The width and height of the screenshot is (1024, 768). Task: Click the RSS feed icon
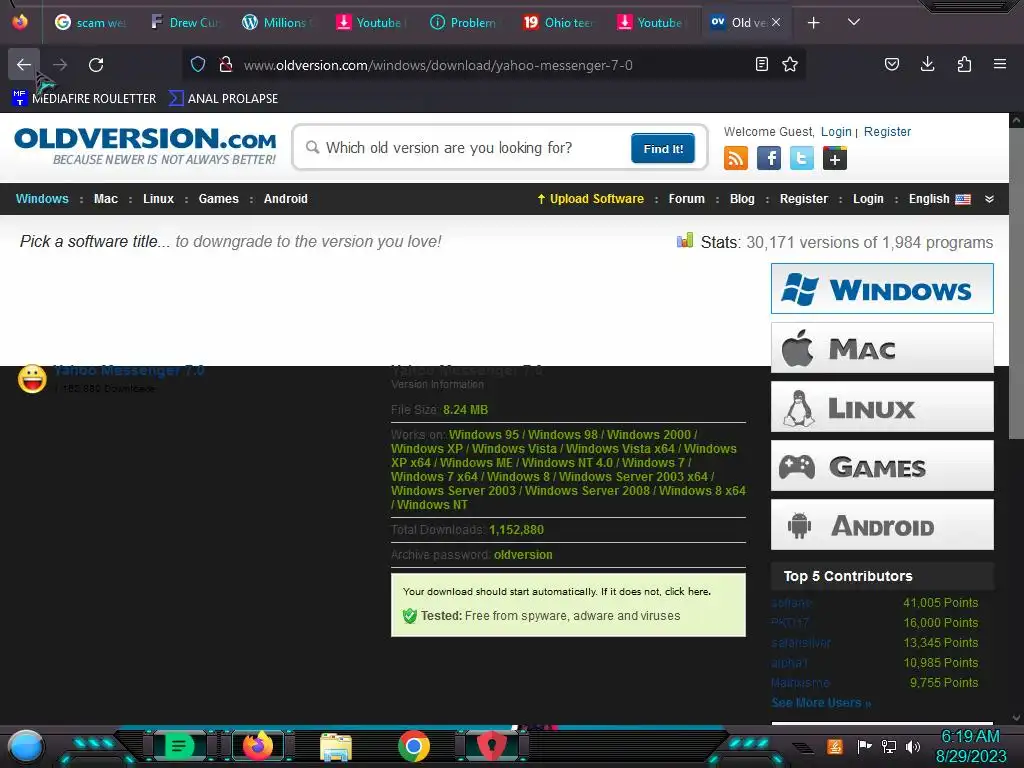[x=736, y=158]
